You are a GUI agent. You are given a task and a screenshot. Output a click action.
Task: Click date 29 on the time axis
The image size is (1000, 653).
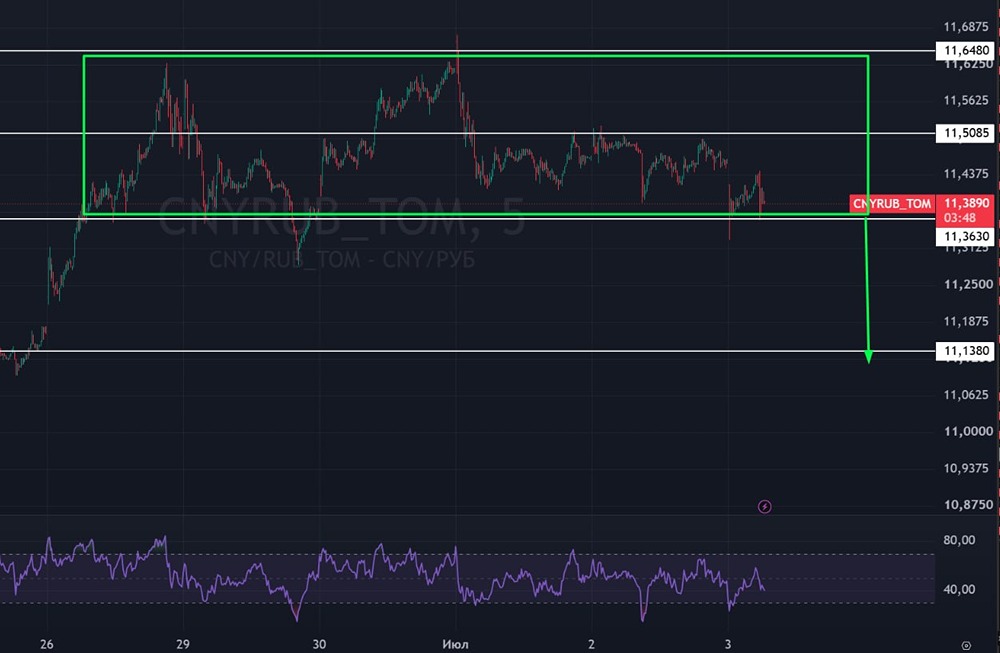(x=183, y=644)
